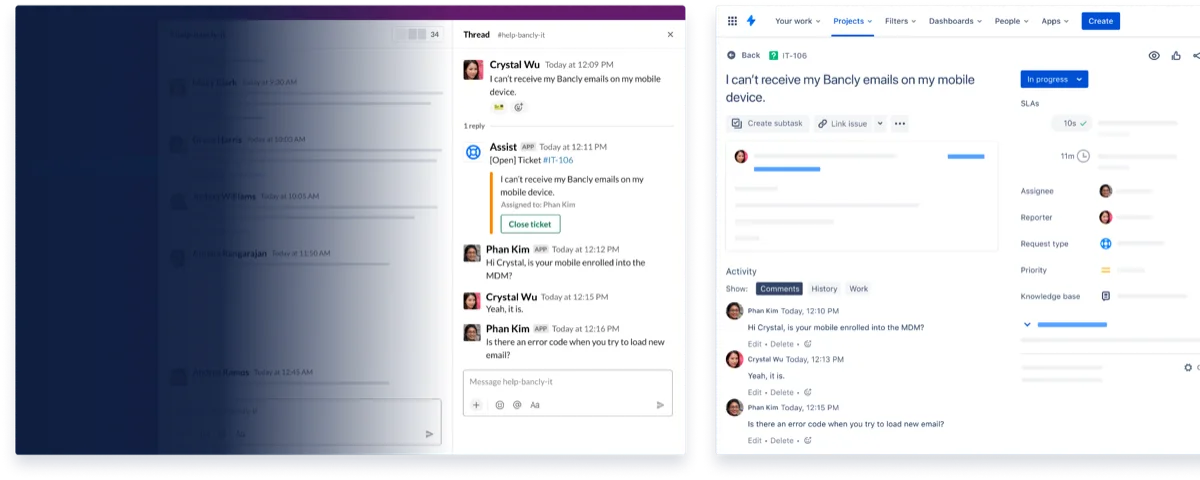Image resolution: width=1200 pixels, height=480 pixels.
Task: Click the Assist app icon in thread
Action: pyautogui.click(x=473, y=152)
